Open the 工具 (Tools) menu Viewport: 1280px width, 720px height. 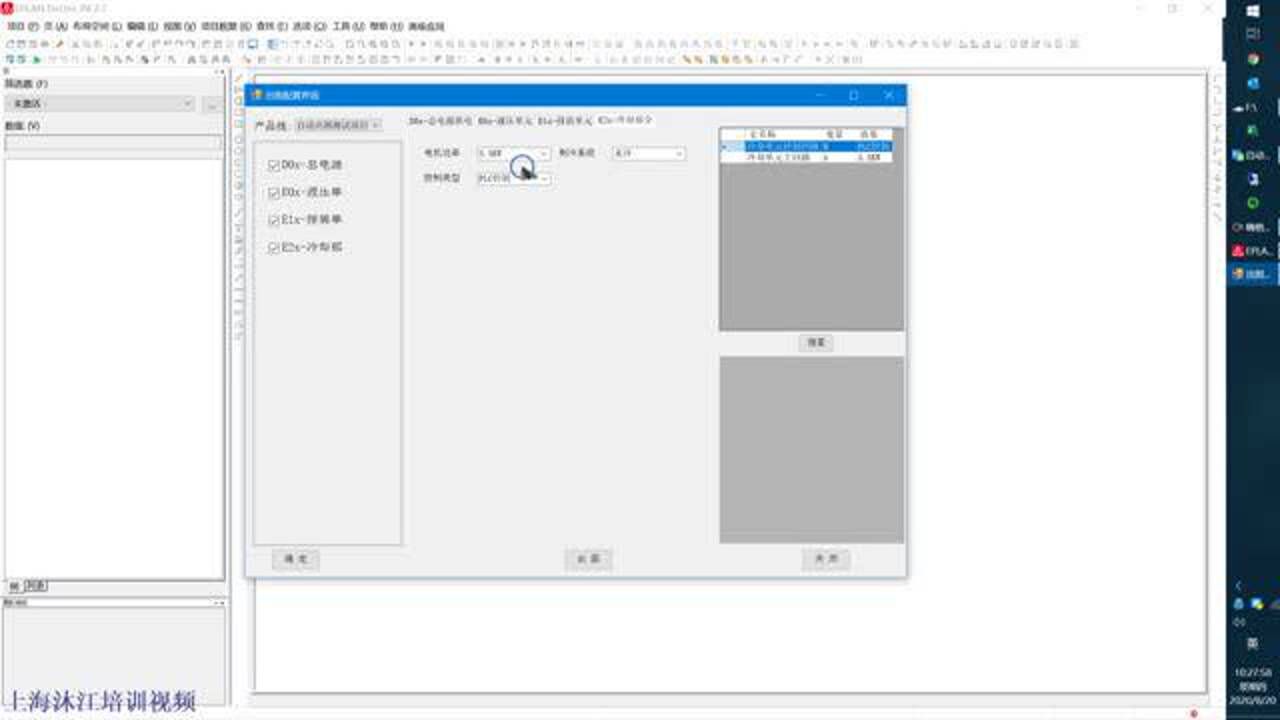coord(348,26)
